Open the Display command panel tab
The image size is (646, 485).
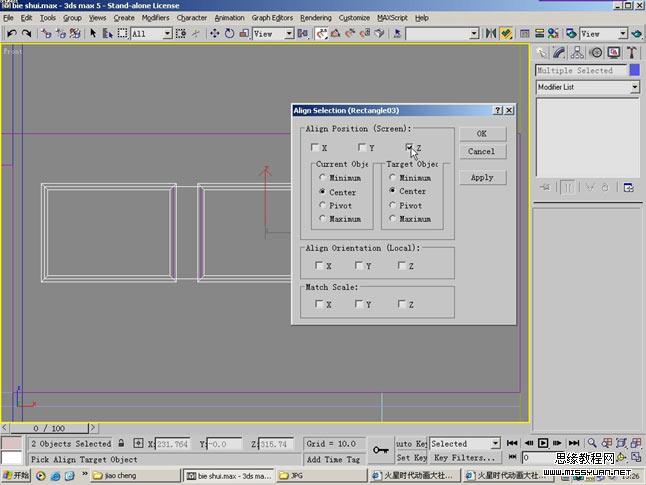(x=614, y=52)
